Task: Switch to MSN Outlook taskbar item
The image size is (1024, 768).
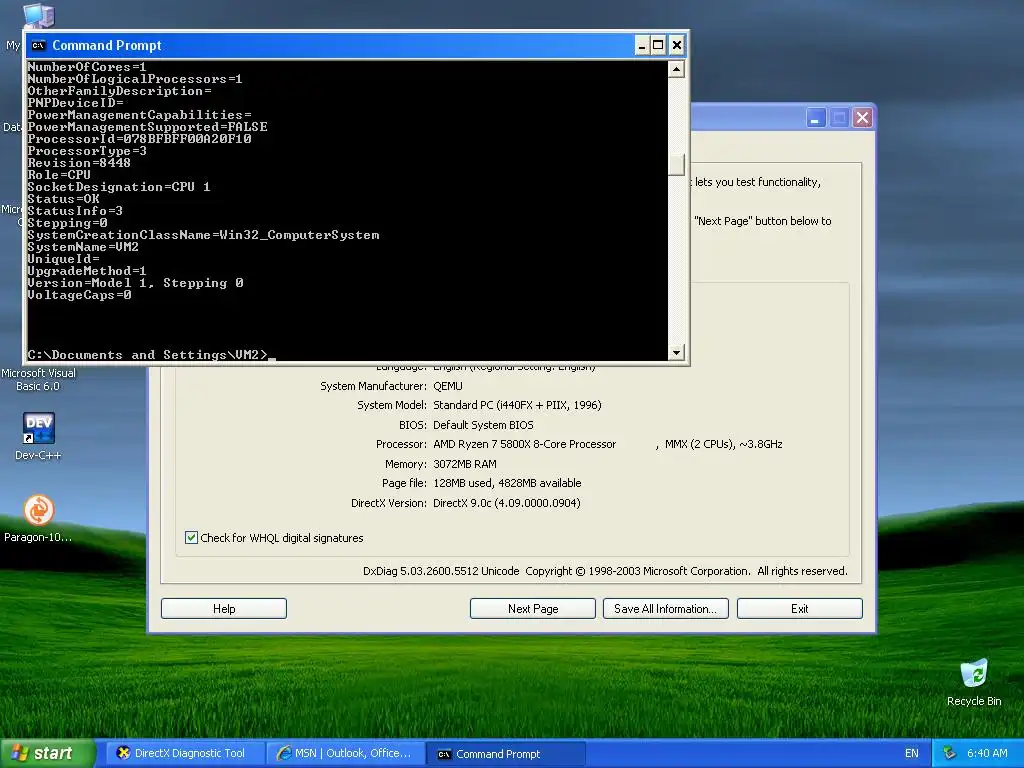Action: click(x=346, y=753)
